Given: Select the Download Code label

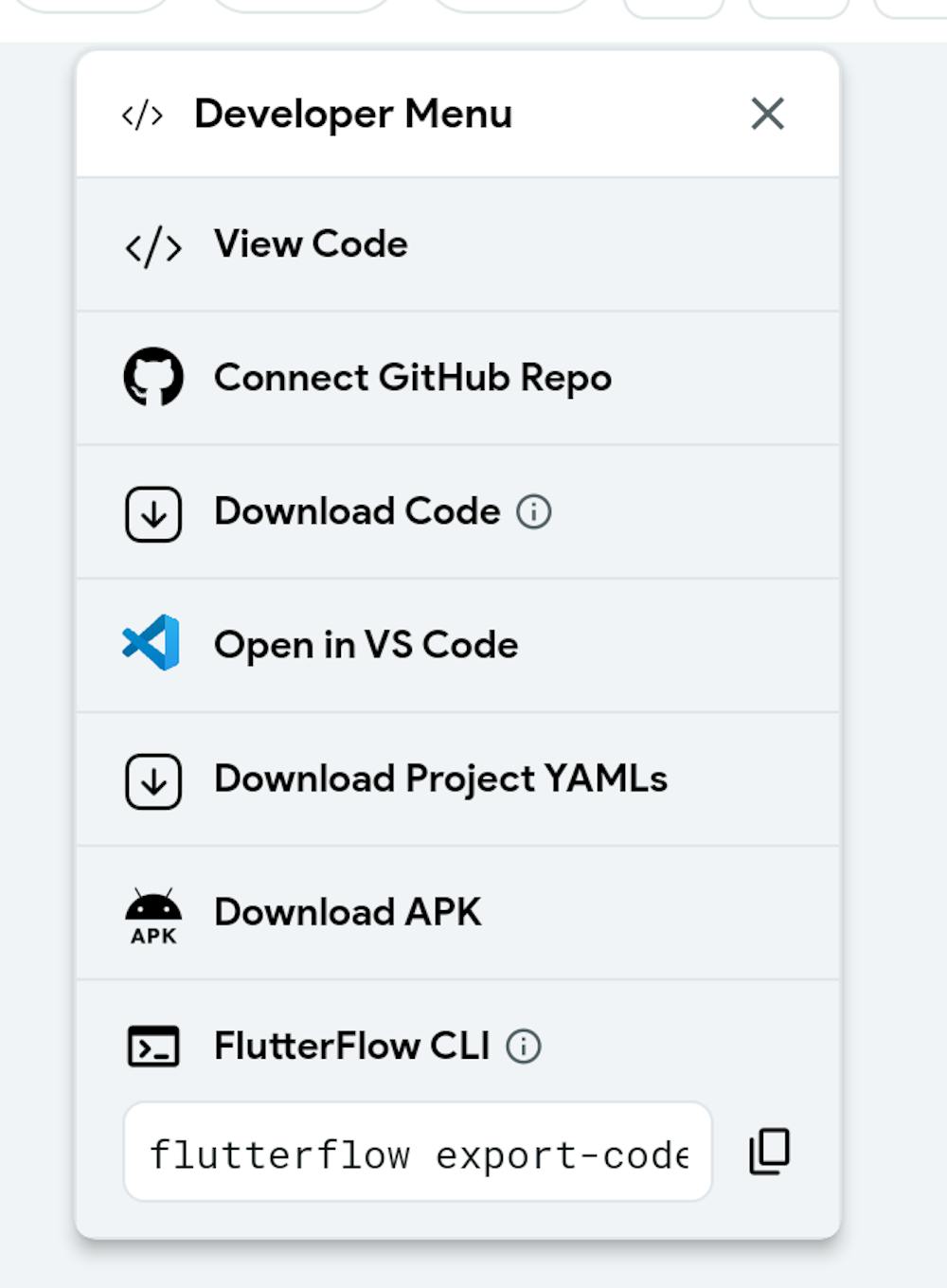Looking at the screenshot, I should coord(357,511).
